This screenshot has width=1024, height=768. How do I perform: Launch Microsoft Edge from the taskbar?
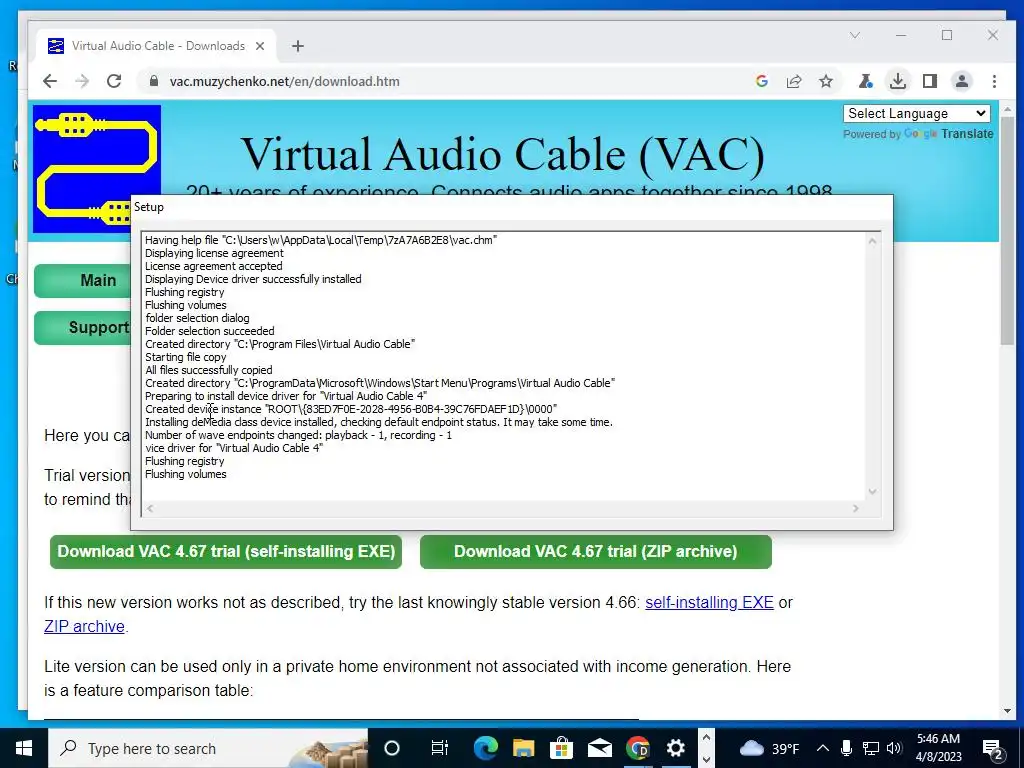tap(485, 748)
